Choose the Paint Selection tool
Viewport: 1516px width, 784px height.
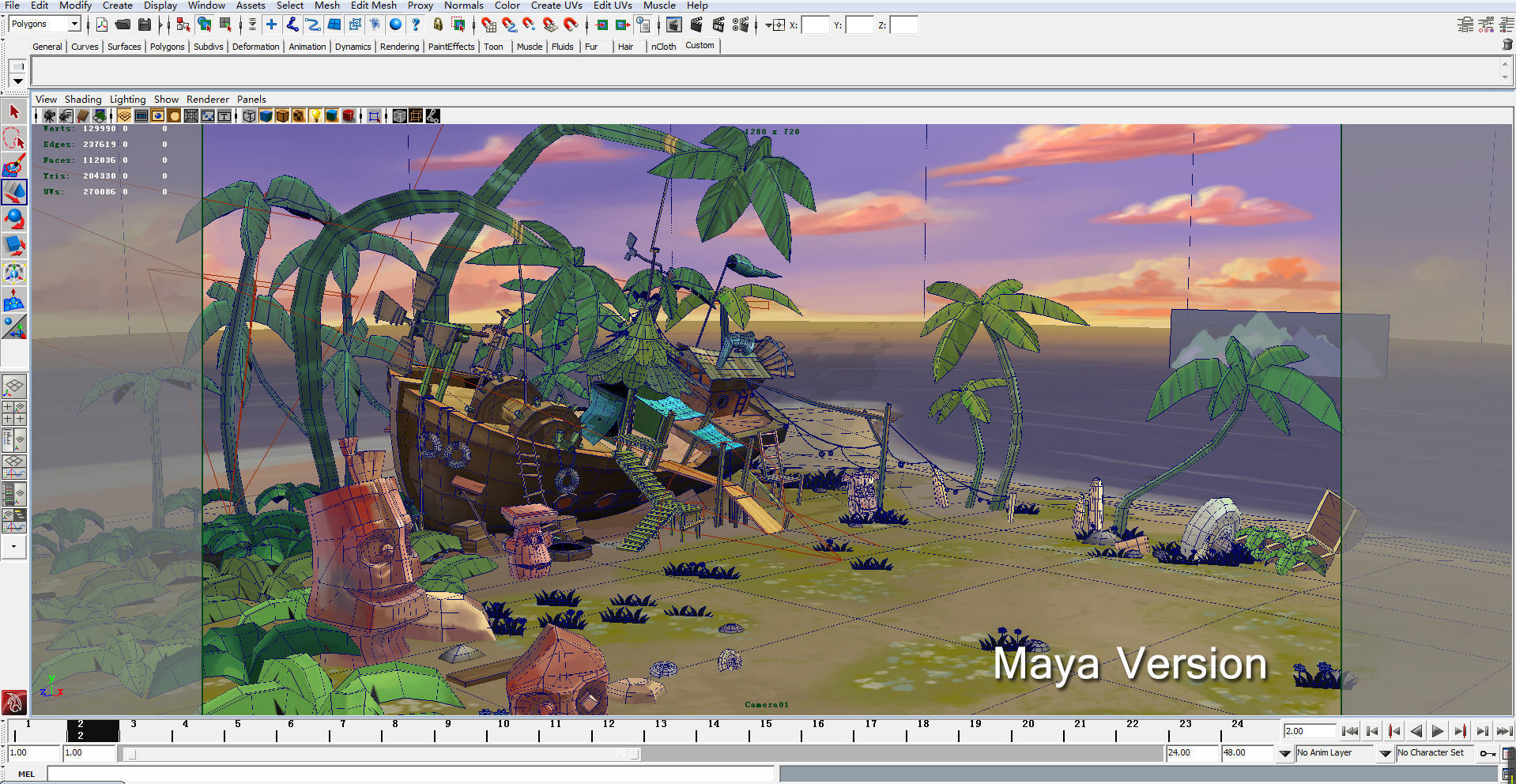coord(14,166)
